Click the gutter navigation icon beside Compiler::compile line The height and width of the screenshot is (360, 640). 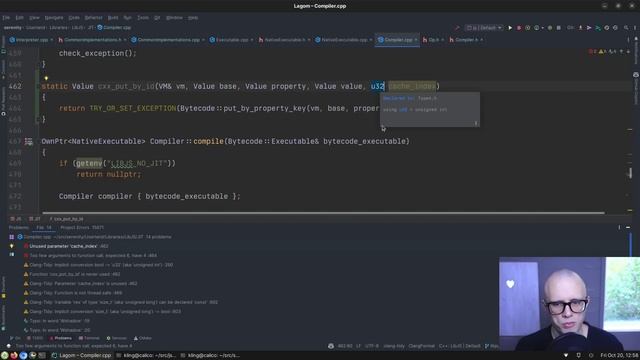(x=29, y=142)
